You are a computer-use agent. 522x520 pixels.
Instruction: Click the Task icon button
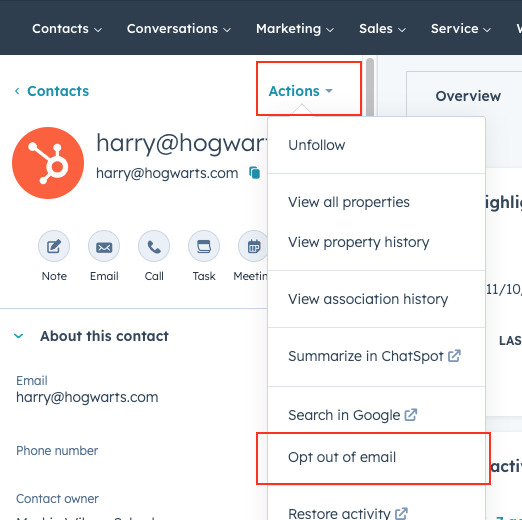204,246
